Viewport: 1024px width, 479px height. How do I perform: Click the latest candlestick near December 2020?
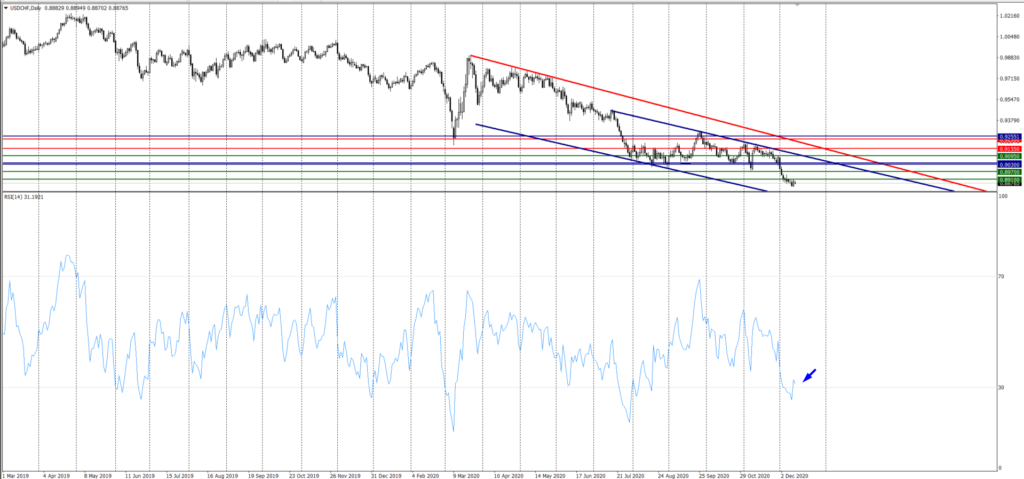[794, 183]
